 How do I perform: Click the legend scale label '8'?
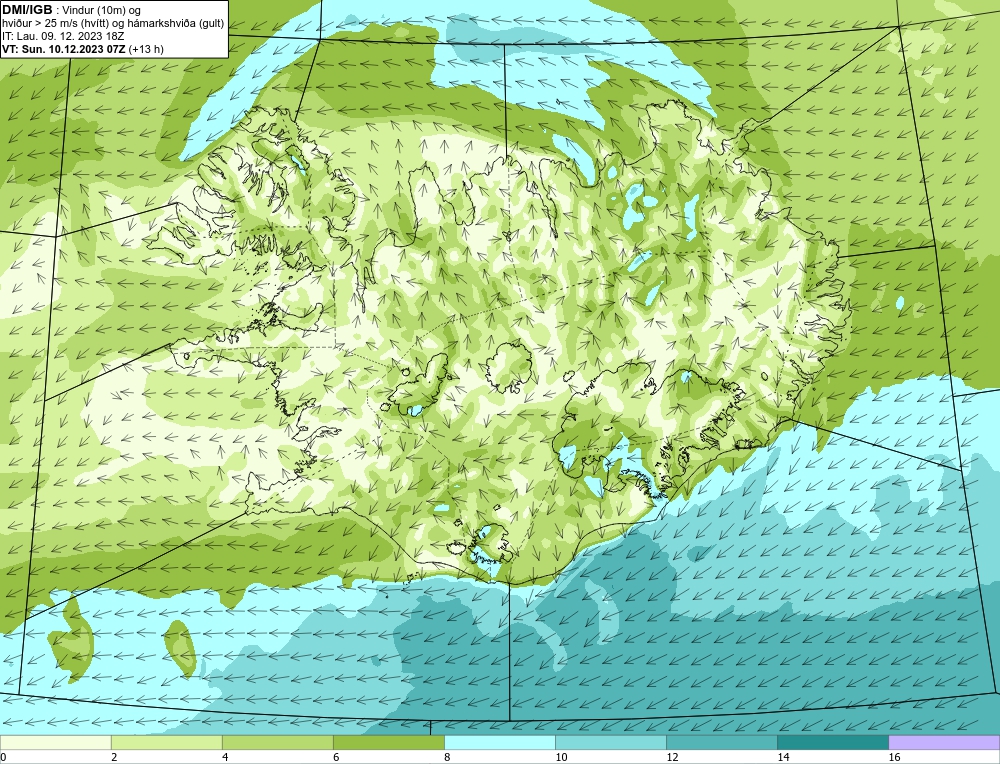click(x=447, y=757)
